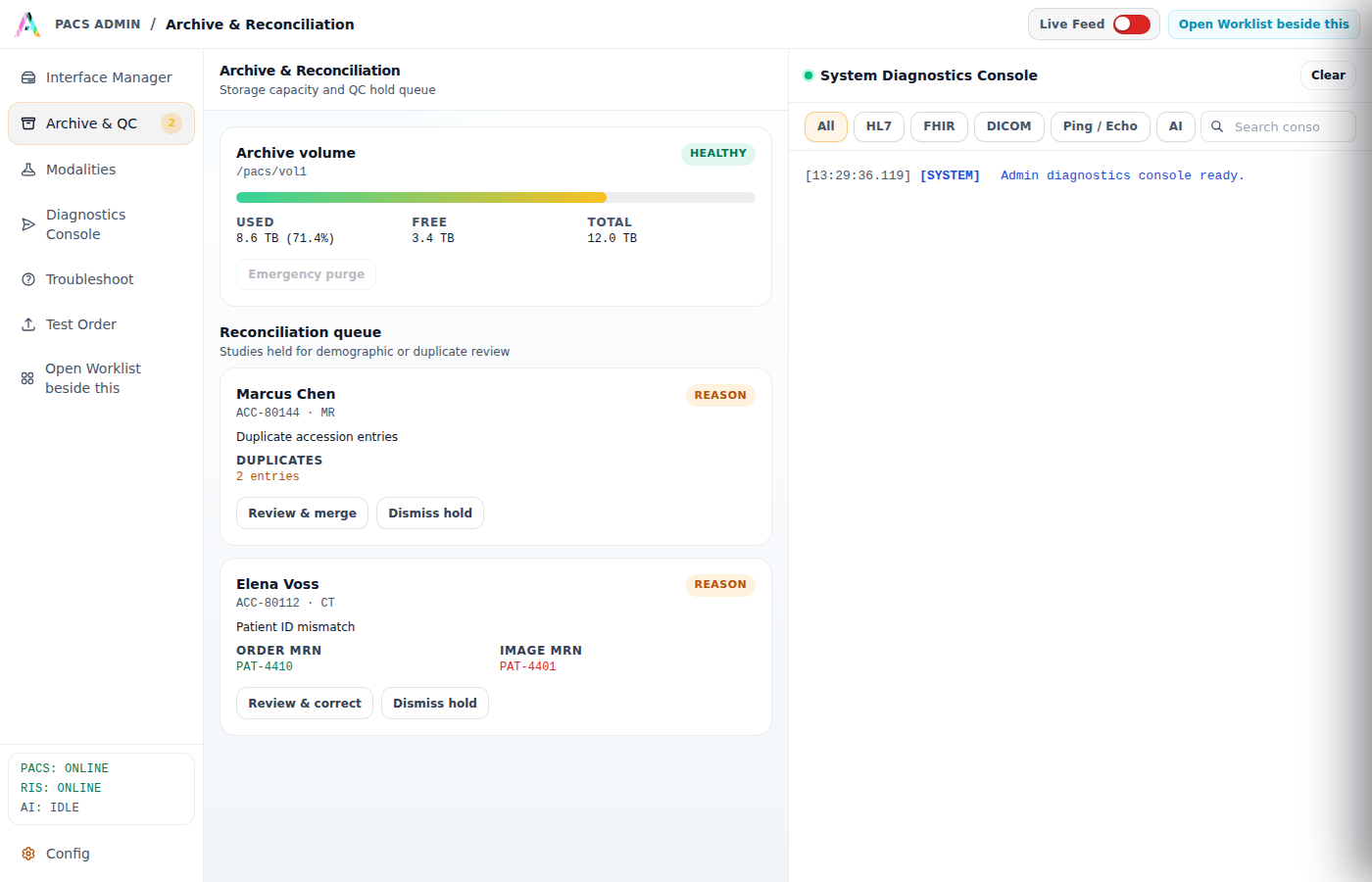Click the Archive & QC badge count 2

point(171,123)
